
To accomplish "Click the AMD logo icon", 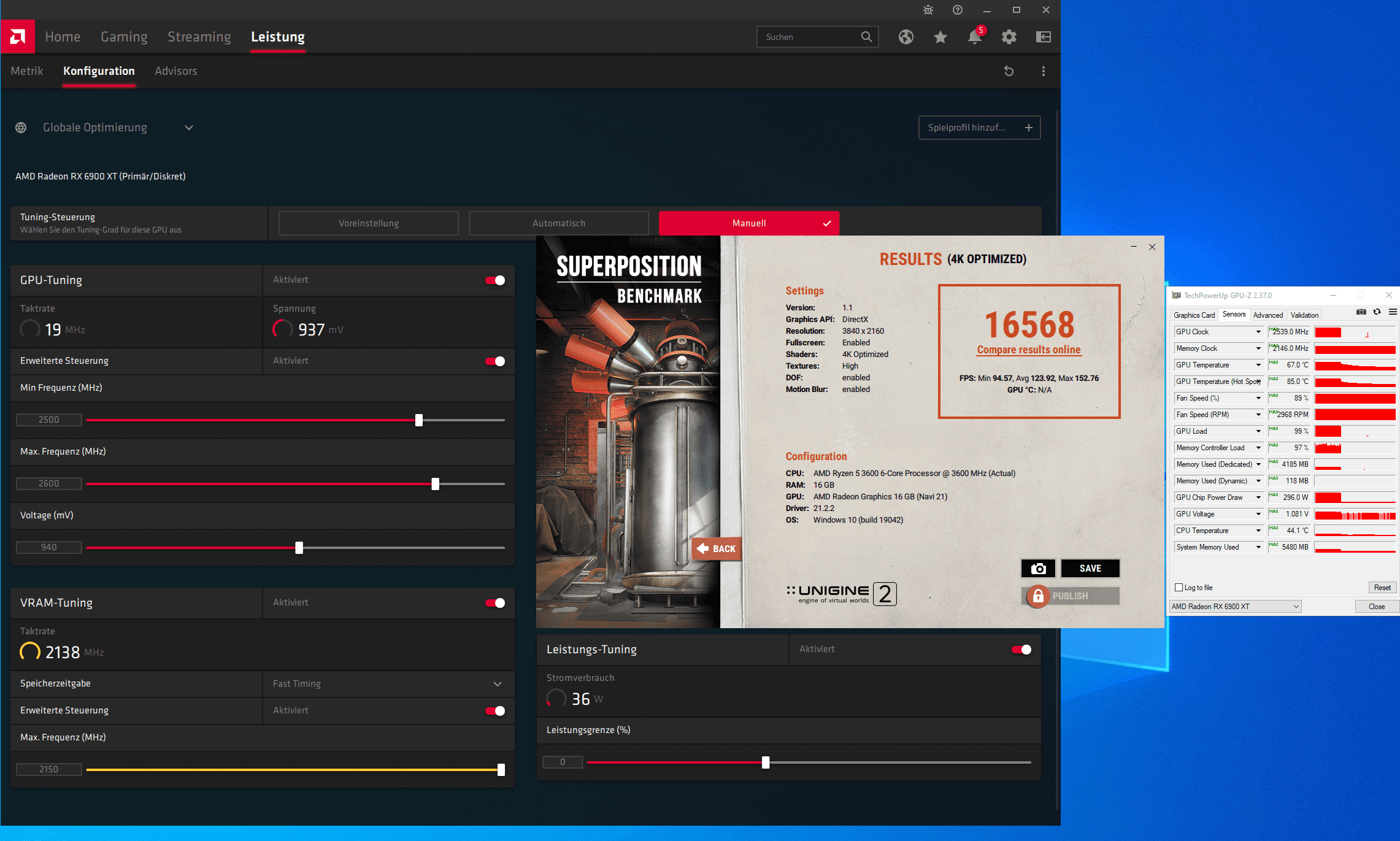I will (18, 37).
